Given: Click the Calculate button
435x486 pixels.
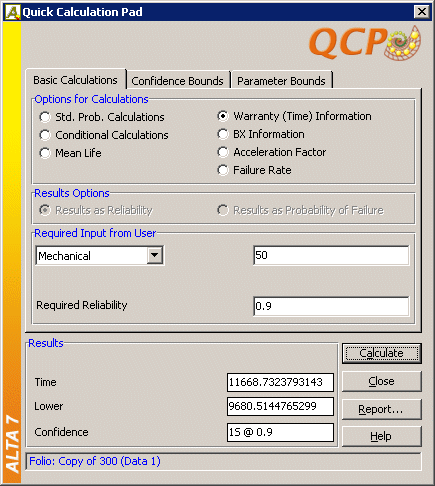Looking at the screenshot, I should 382,353.
